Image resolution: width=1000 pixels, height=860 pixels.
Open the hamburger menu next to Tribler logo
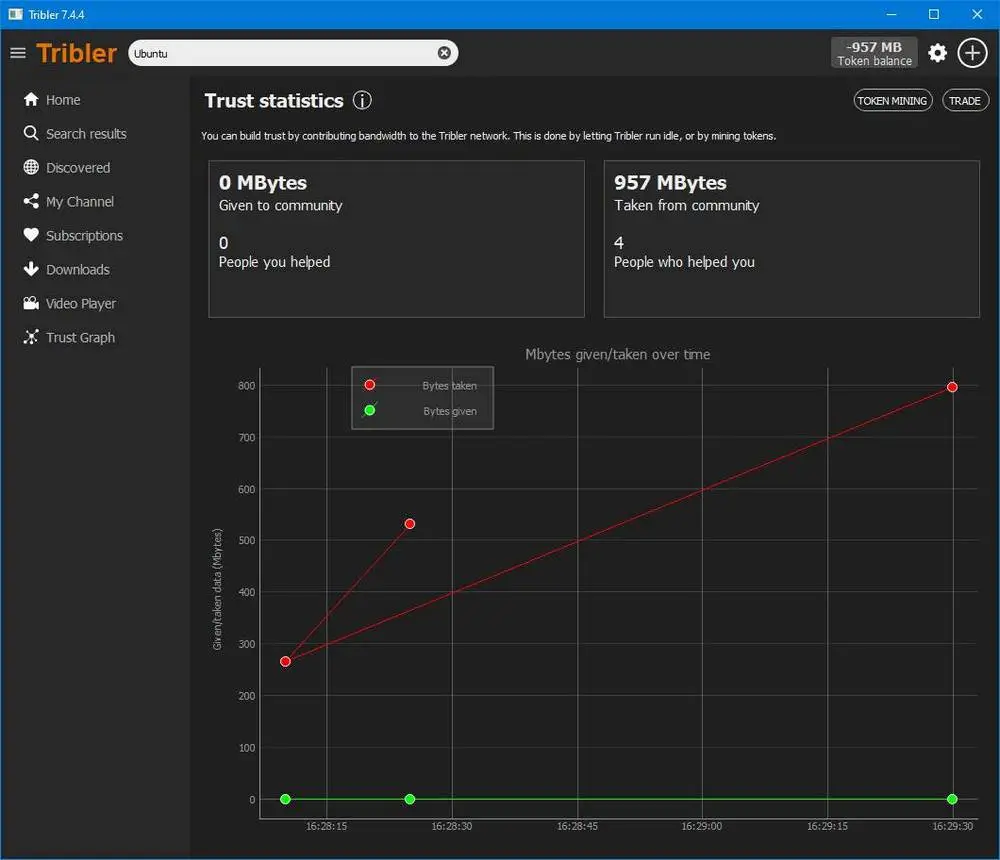tap(18, 53)
